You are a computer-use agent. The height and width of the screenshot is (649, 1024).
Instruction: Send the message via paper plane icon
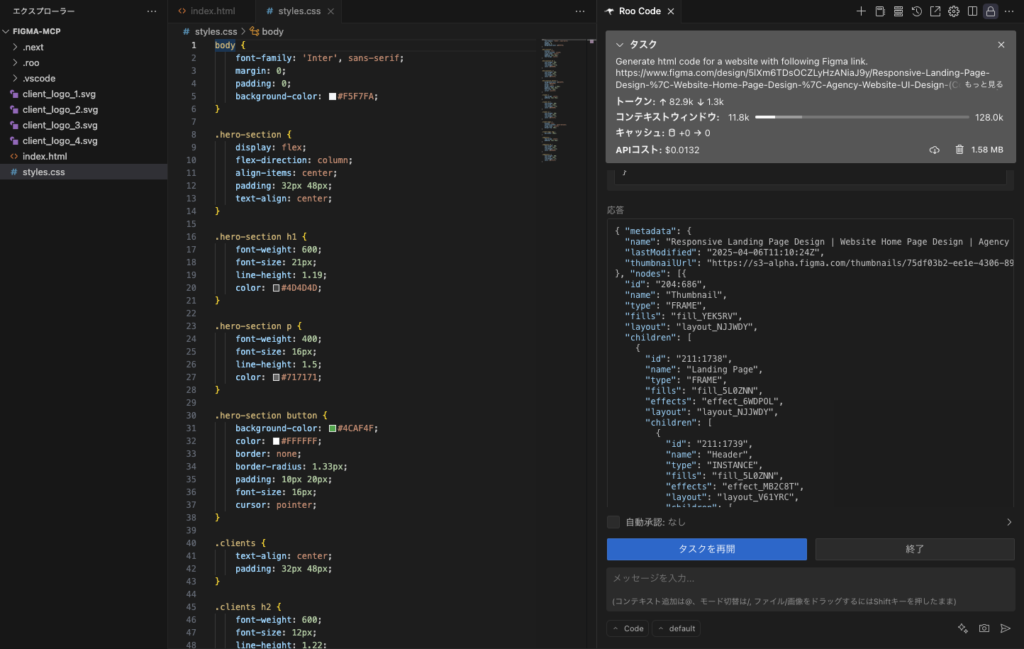coord(1005,628)
